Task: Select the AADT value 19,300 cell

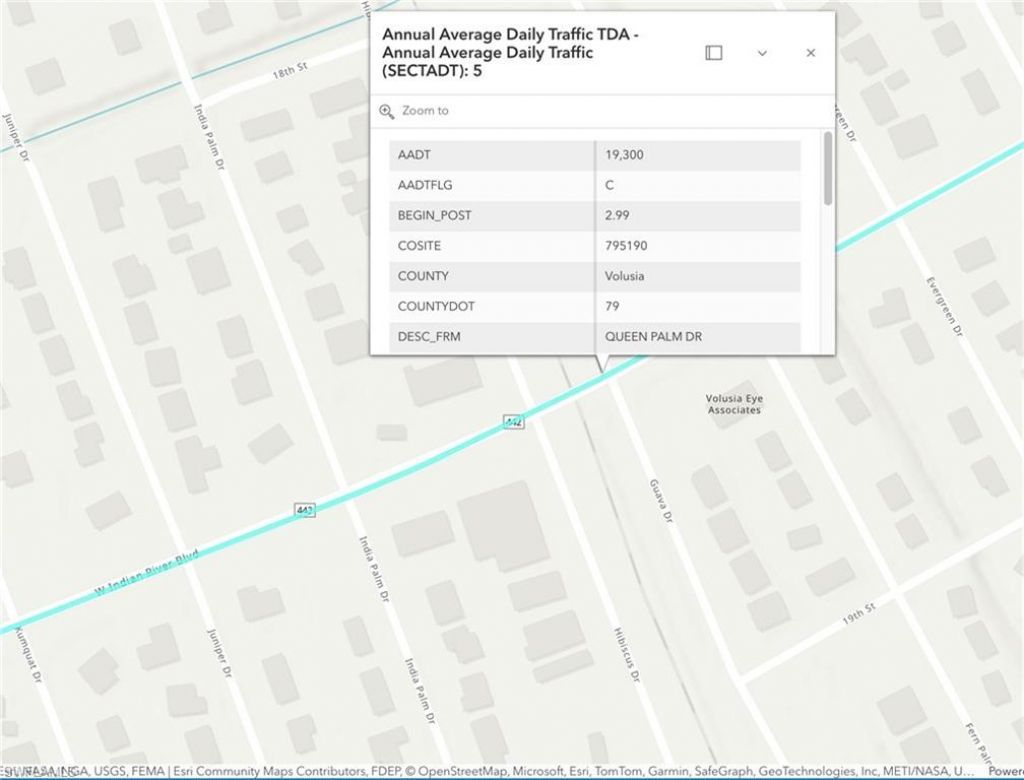Action: 698,155
